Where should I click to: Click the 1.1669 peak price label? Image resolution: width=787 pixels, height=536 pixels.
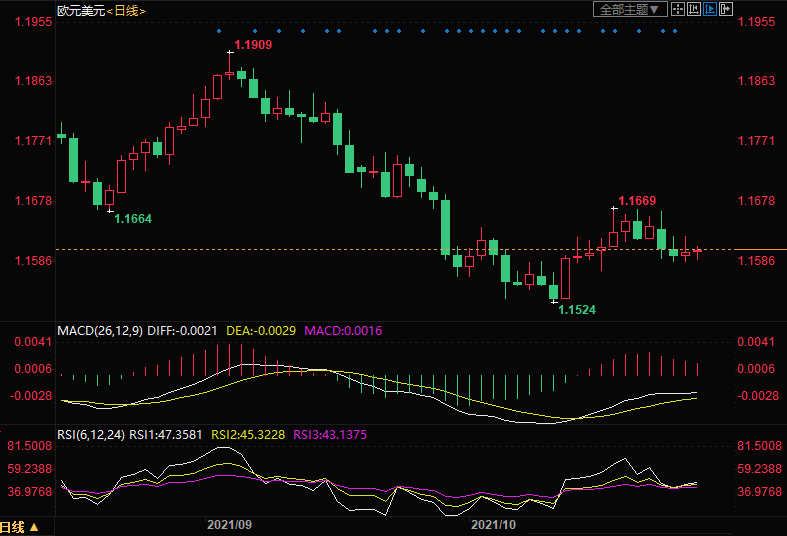[x=637, y=201]
